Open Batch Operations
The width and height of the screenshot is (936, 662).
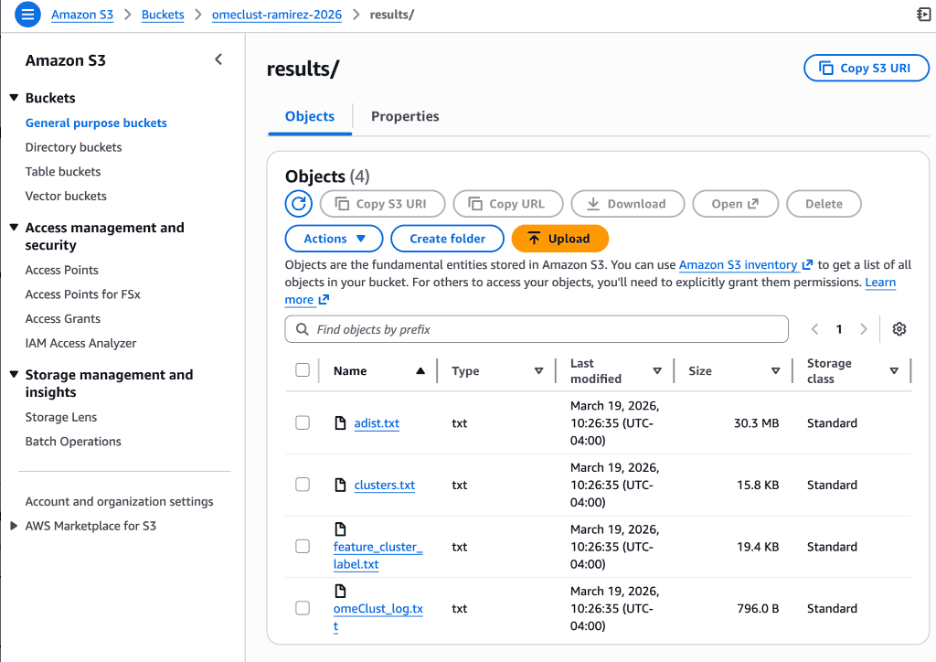tap(73, 442)
